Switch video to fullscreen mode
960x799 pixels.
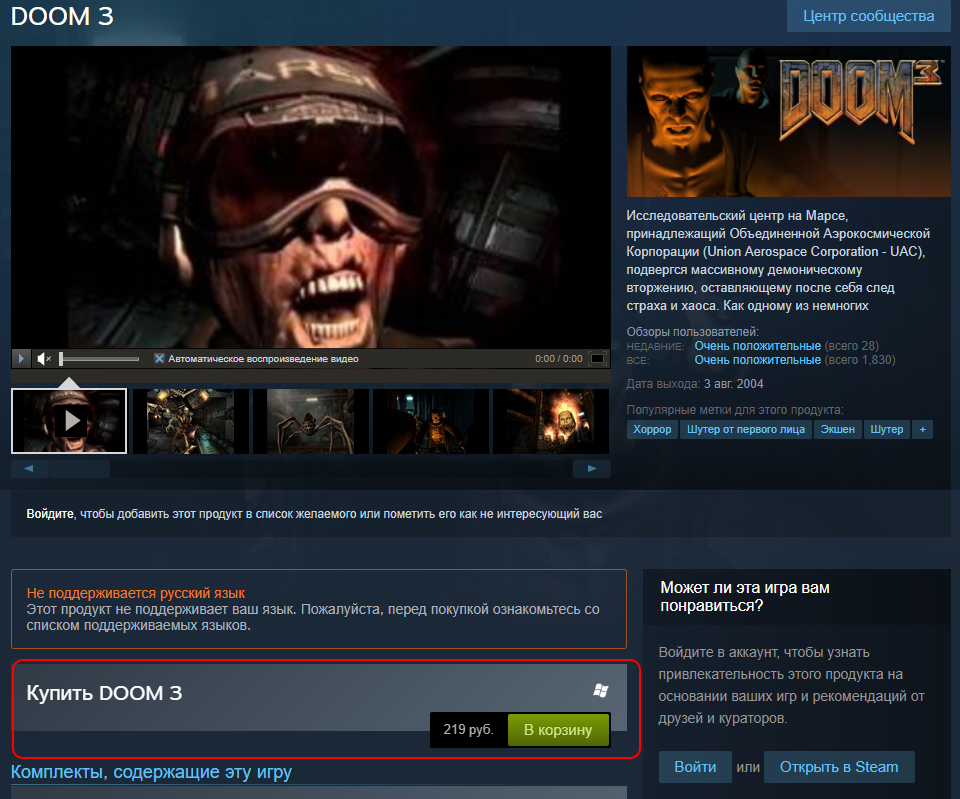[598, 358]
